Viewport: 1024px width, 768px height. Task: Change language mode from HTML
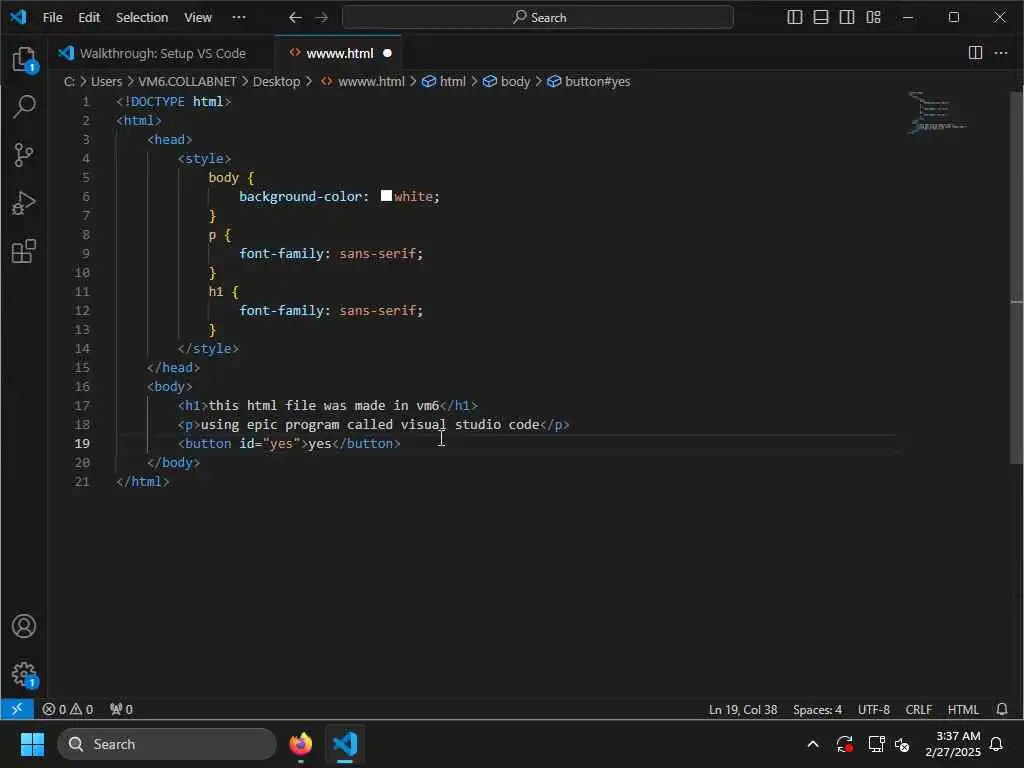coord(963,709)
